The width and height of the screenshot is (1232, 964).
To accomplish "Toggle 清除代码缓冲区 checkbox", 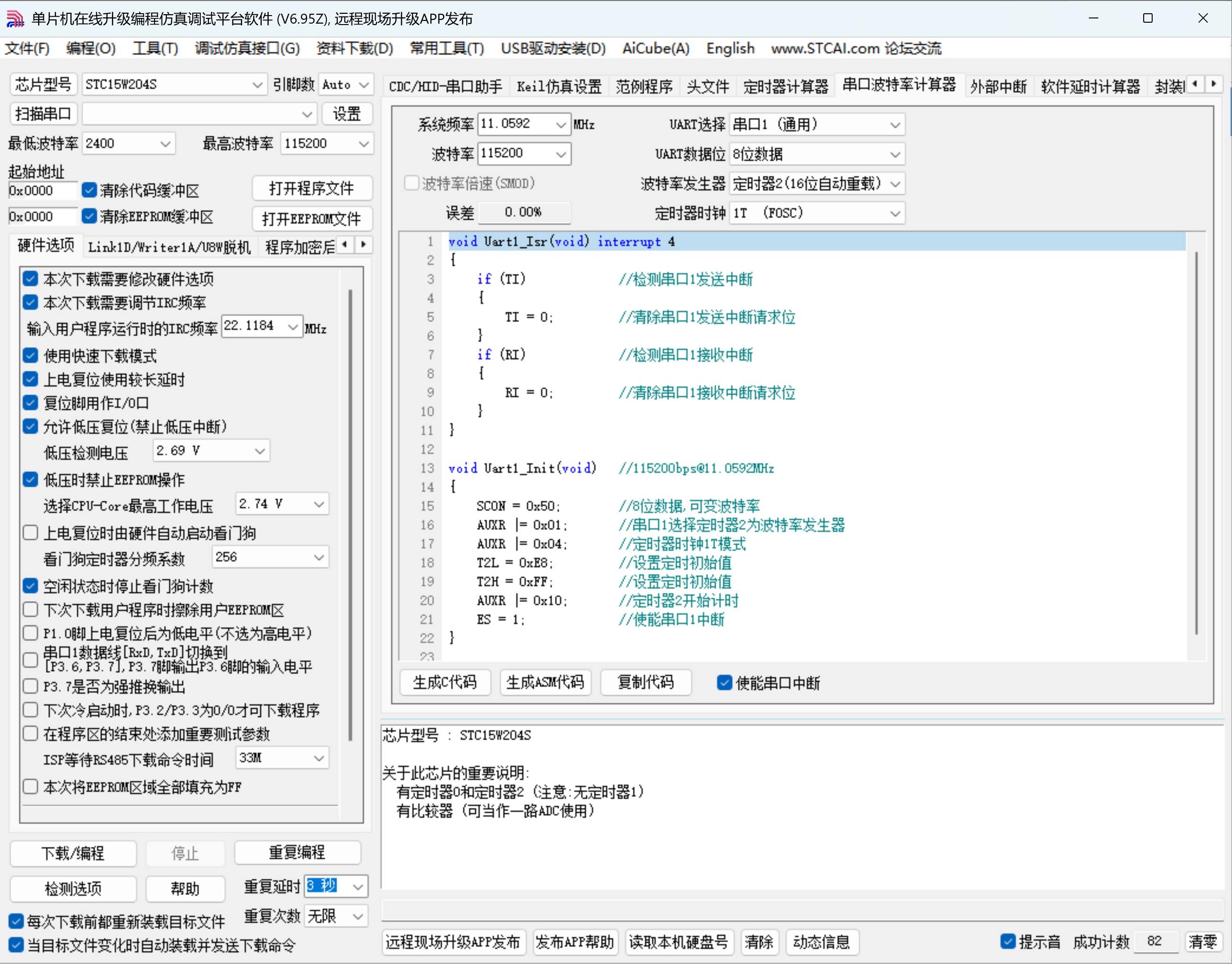I will point(89,190).
